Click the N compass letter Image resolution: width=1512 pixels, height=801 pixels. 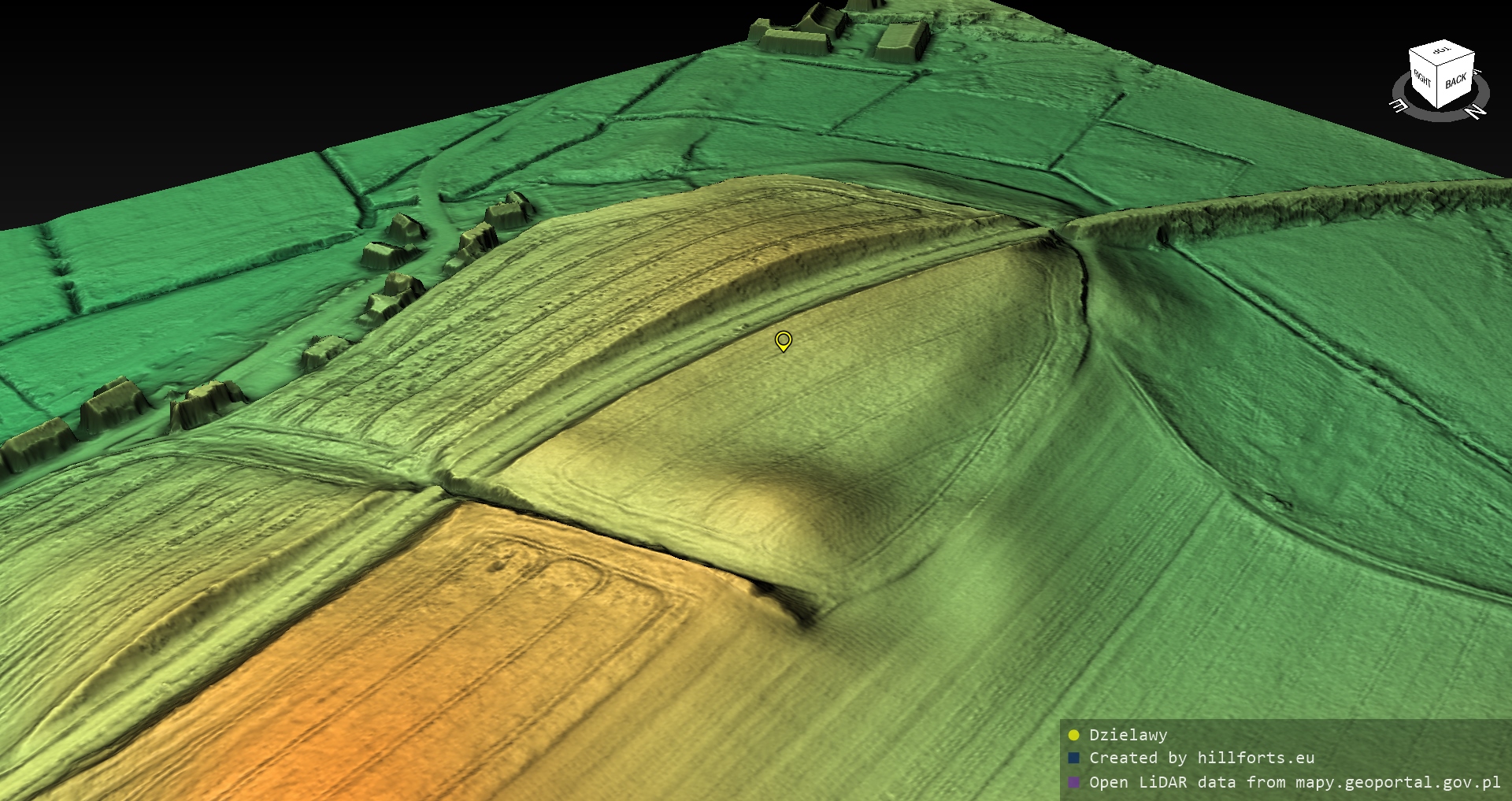pos(1477,113)
